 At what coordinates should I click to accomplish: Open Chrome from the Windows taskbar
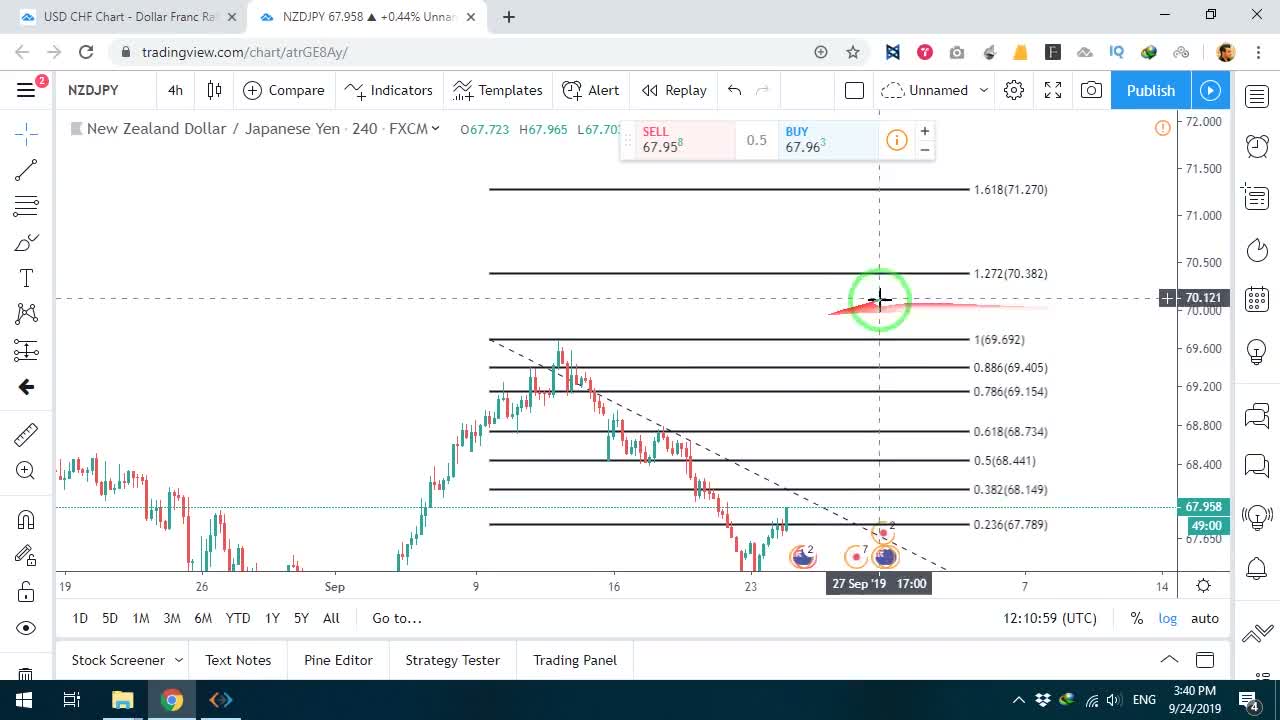point(172,700)
